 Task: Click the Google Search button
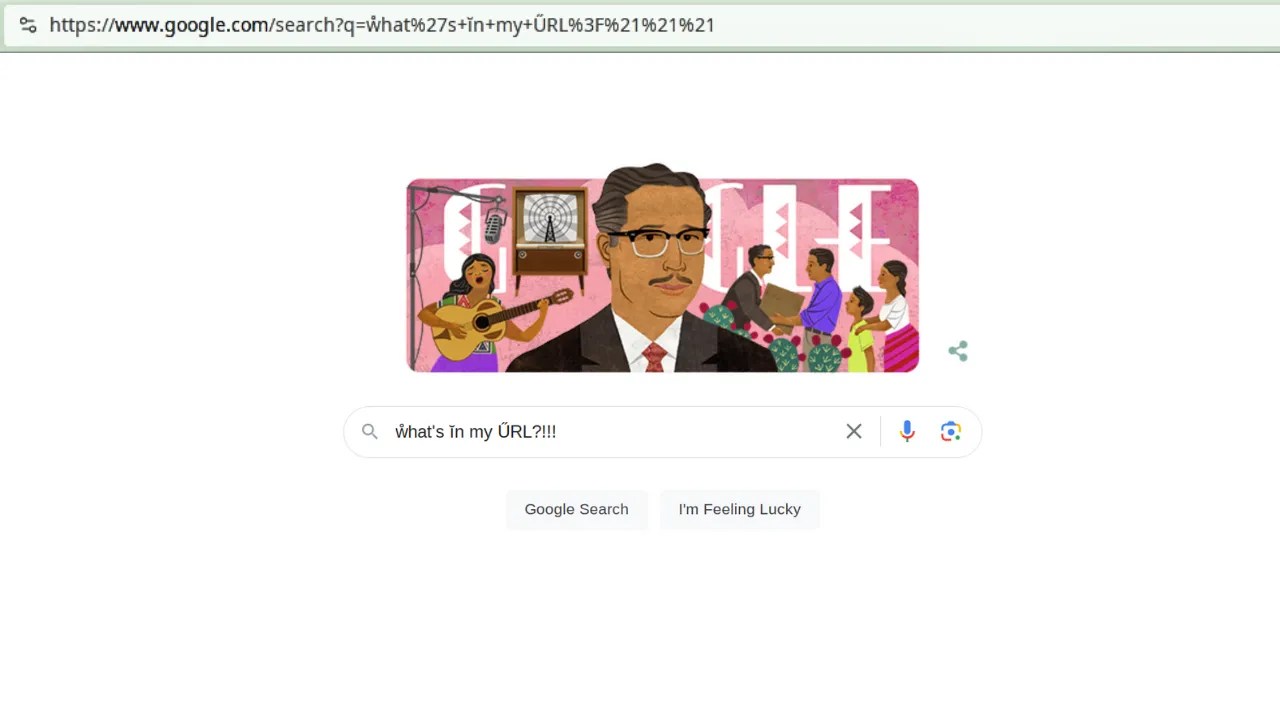point(577,509)
